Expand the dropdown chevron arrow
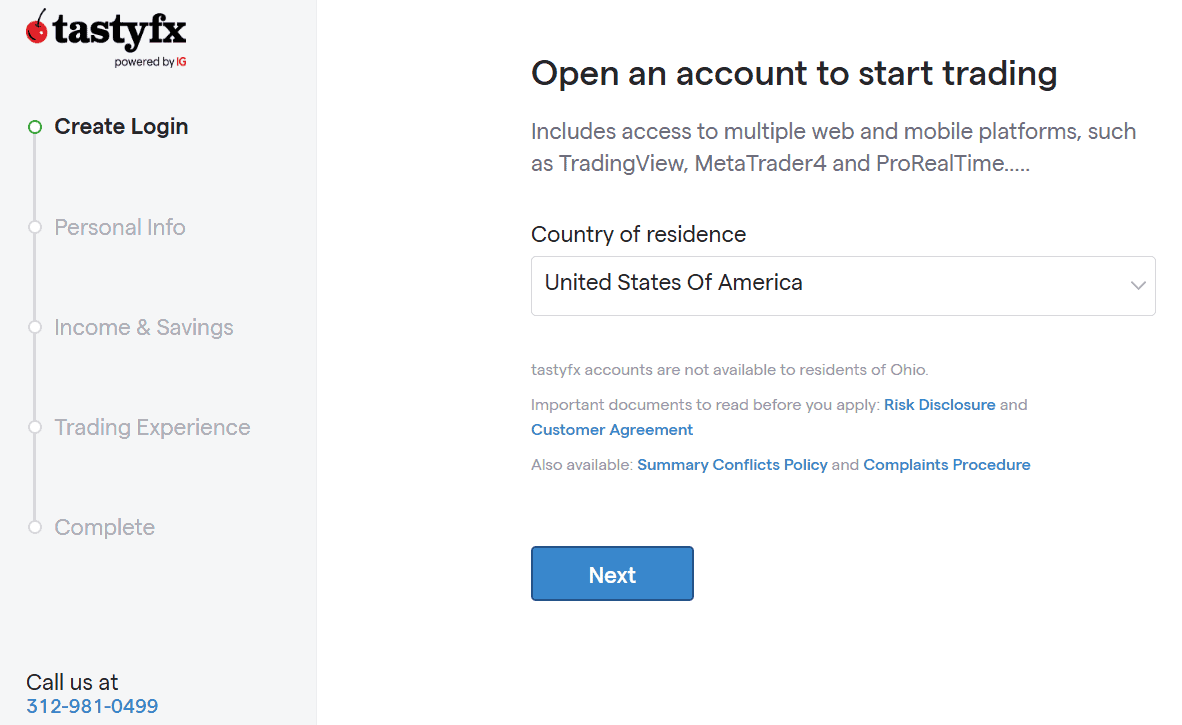Screen dimensions: 1182x725 (1138, 285)
